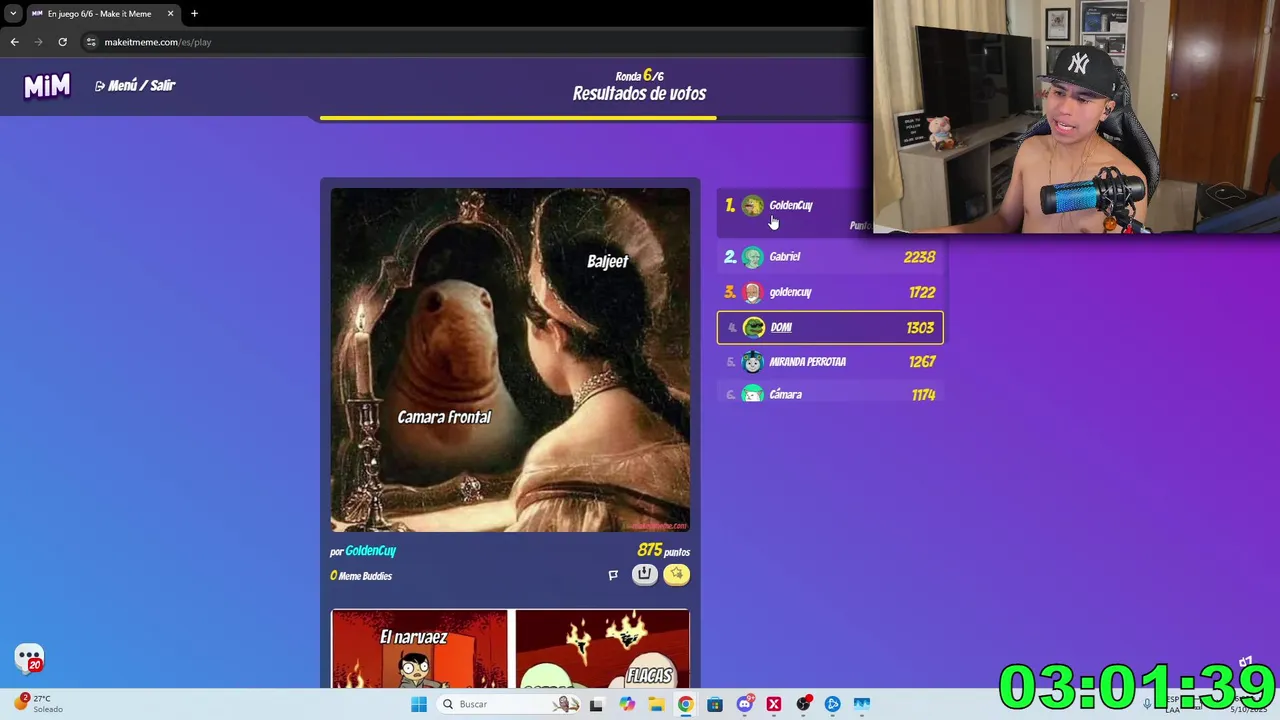Open Windows Start menu
Image resolution: width=1280 pixels, height=720 pixels.
(x=419, y=704)
